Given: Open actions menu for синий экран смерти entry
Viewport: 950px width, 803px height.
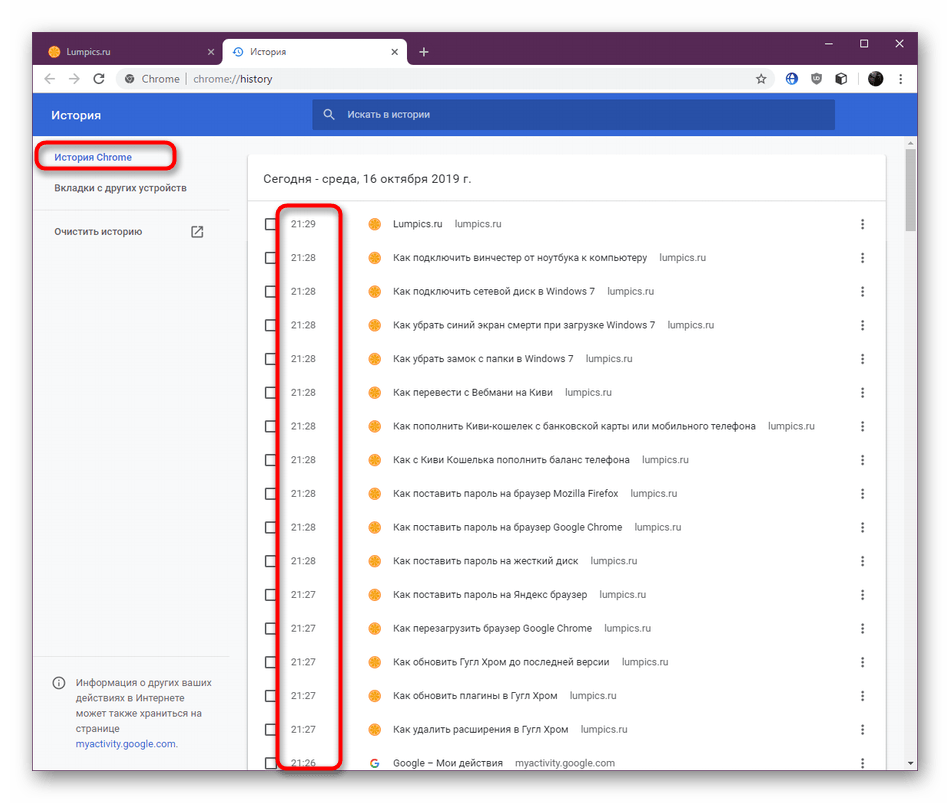Looking at the screenshot, I should pyautogui.click(x=862, y=325).
